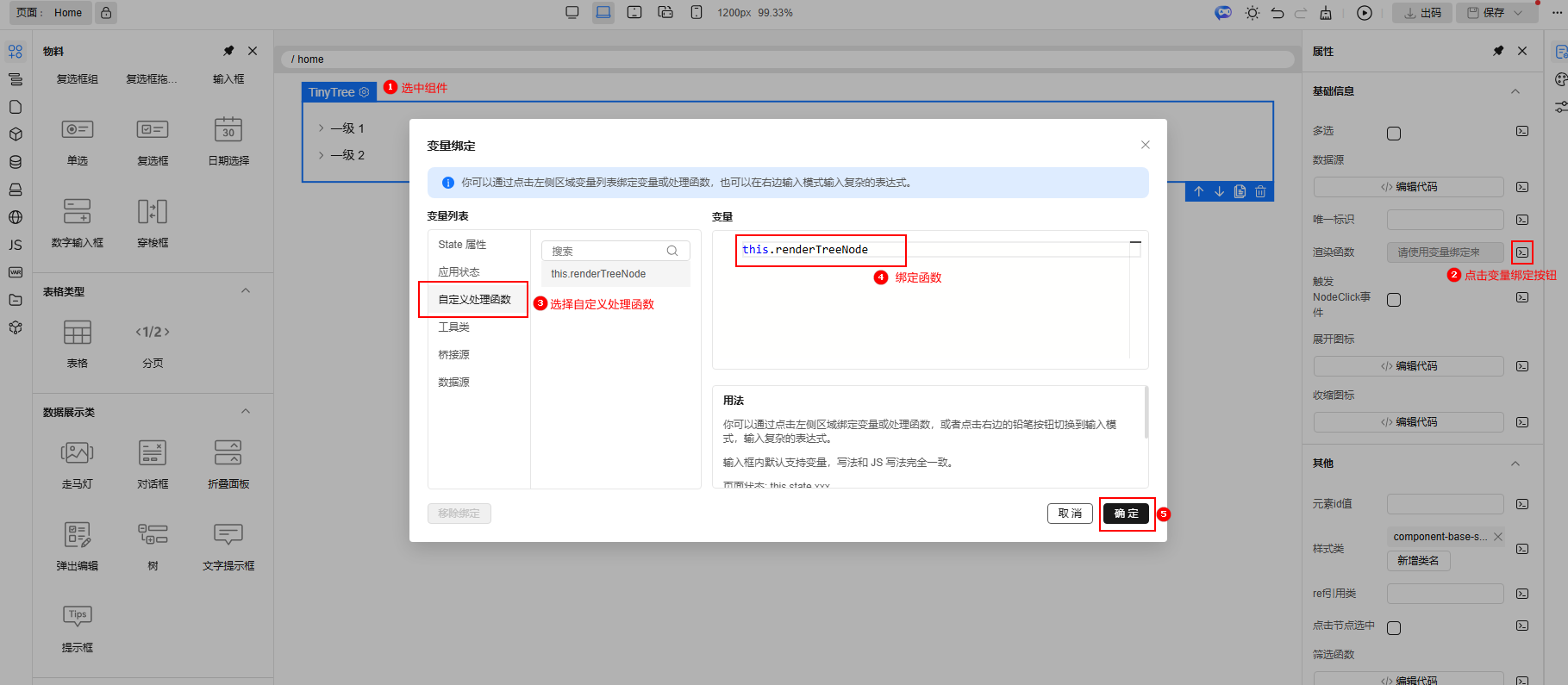Pin the Properties panel
Viewport: 1568px width, 685px height.
pyautogui.click(x=1498, y=51)
